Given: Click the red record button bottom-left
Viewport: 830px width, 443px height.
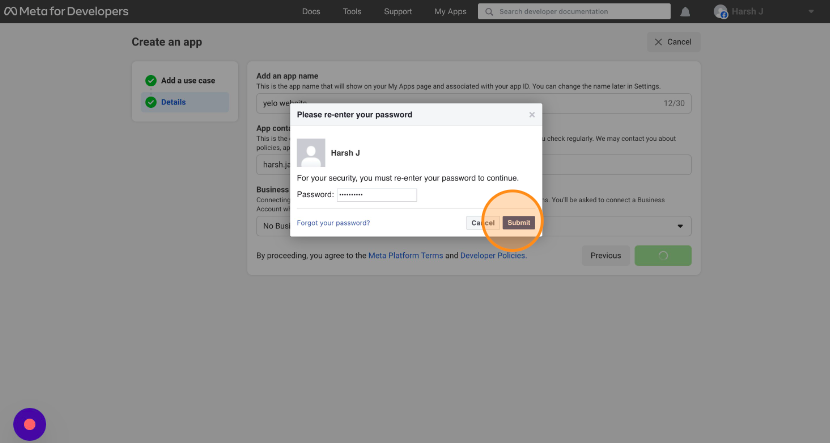Looking at the screenshot, I should click(30, 424).
